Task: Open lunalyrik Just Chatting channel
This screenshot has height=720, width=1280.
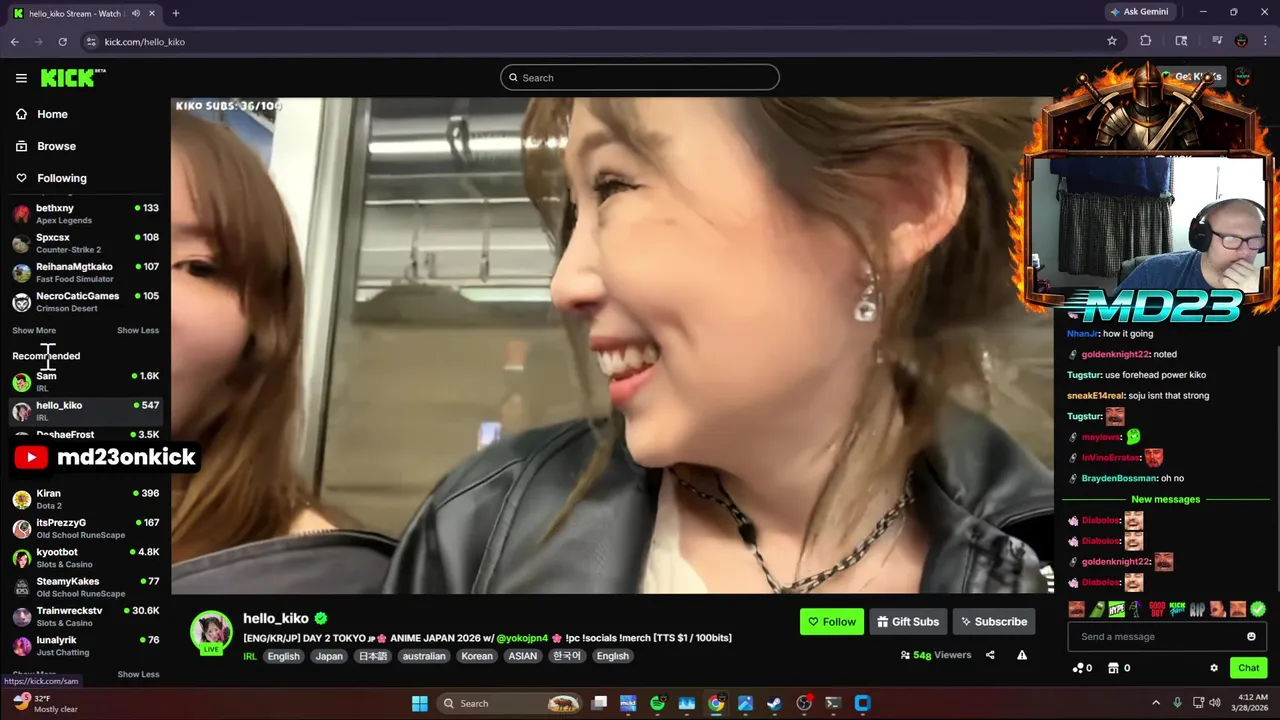Action: point(85,645)
